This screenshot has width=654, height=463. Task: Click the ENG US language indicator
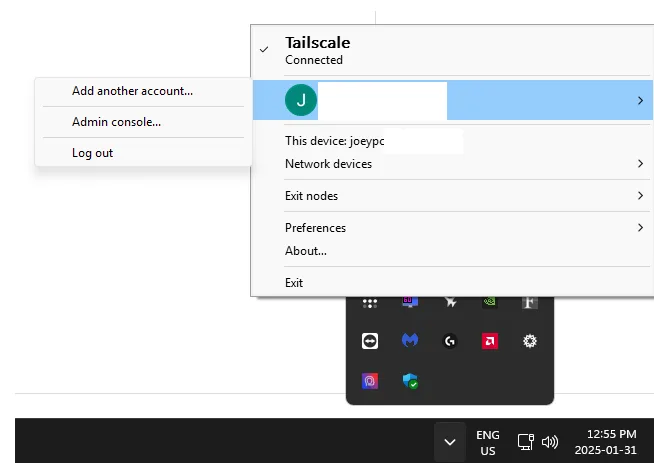(x=488, y=443)
